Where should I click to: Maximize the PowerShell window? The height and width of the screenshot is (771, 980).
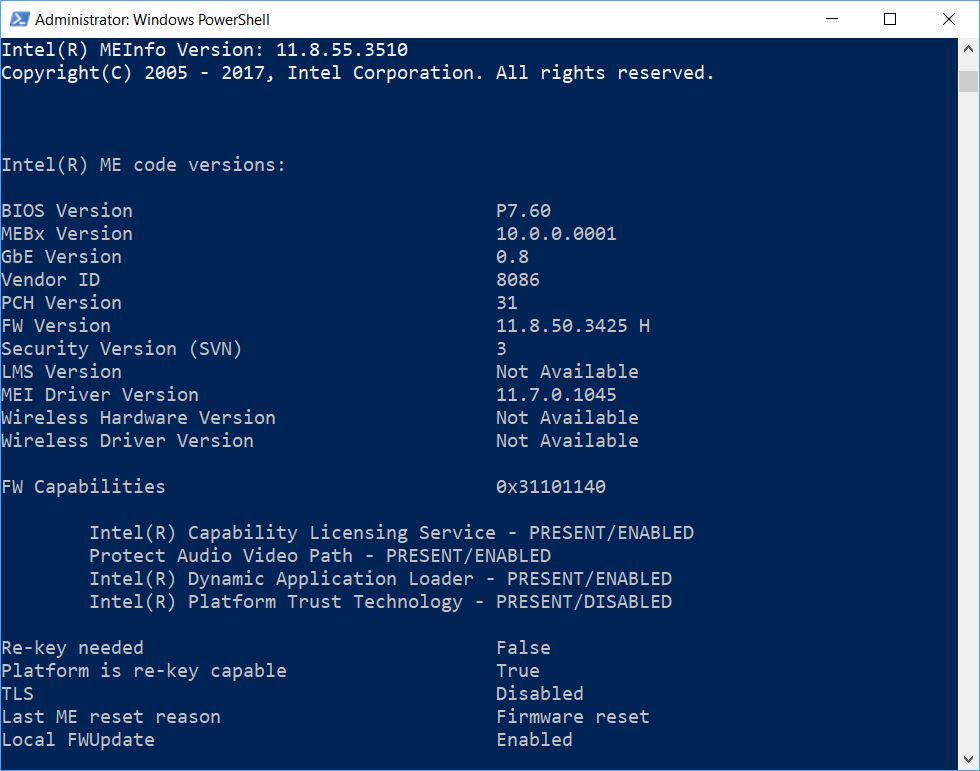tap(890, 19)
